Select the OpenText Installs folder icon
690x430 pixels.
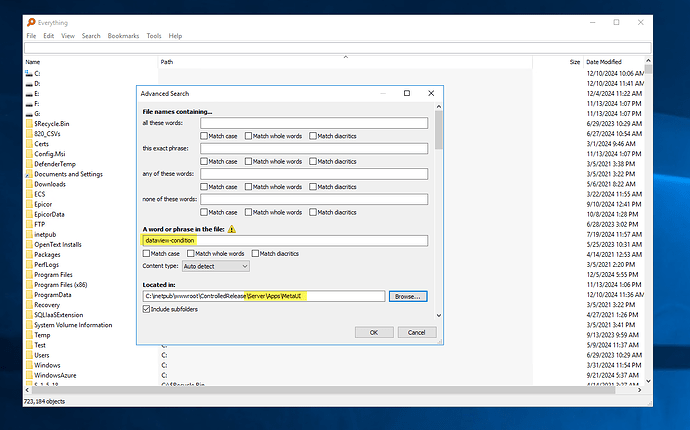[29, 245]
